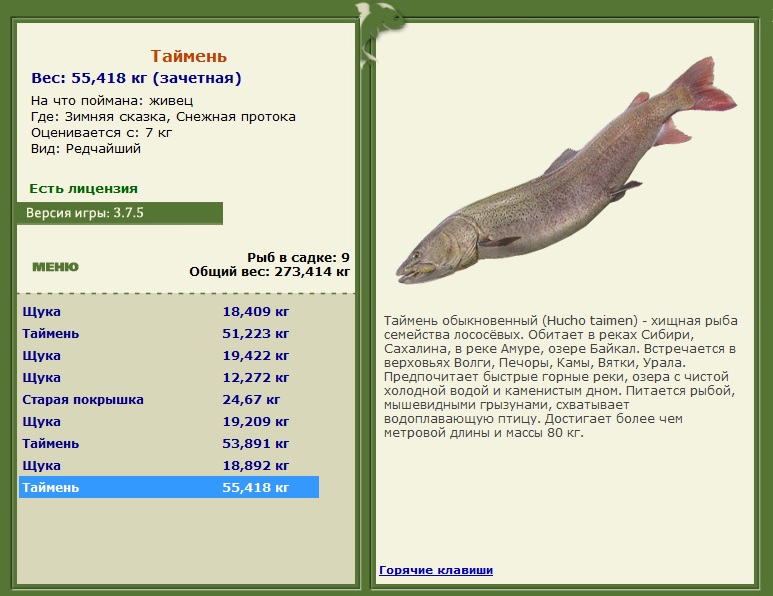Select the highlighted Таймень 55,418 кг entry

click(169, 487)
